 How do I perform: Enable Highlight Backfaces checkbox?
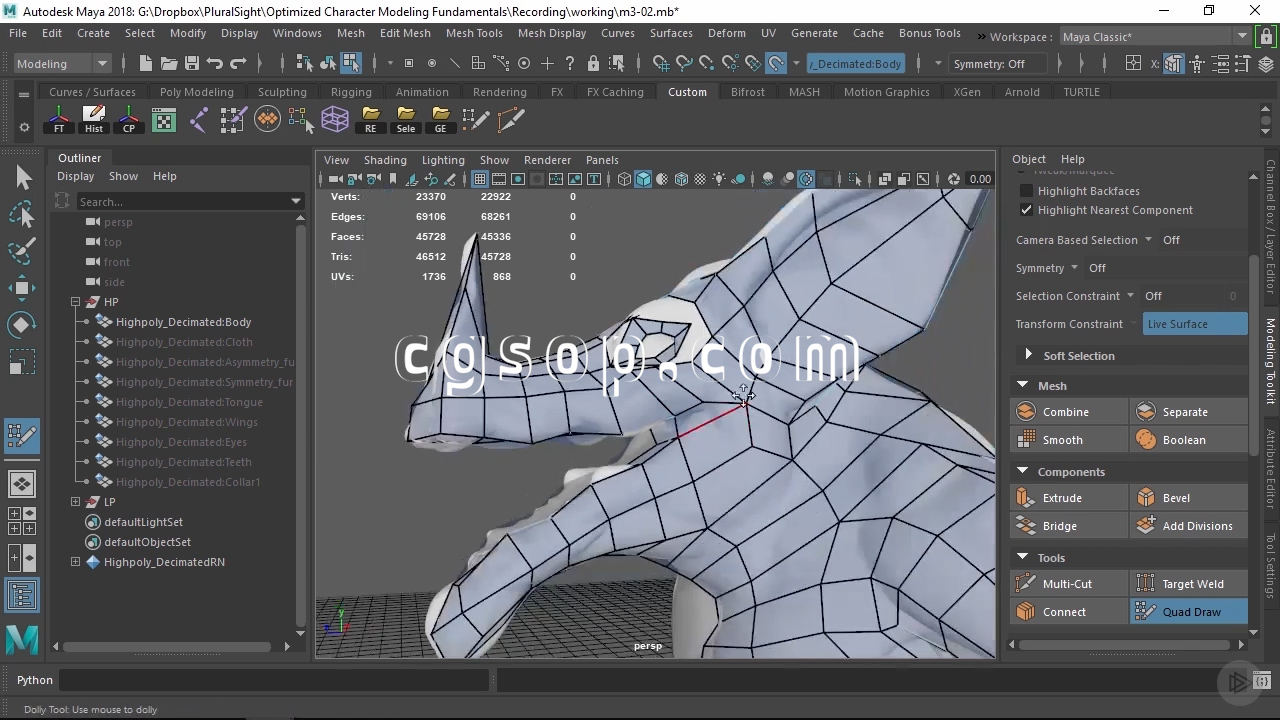[1026, 191]
